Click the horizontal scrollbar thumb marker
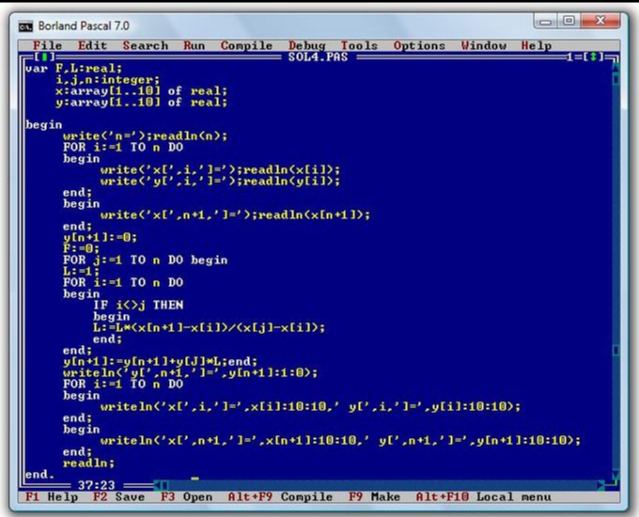The image size is (639, 517). point(165,485)
